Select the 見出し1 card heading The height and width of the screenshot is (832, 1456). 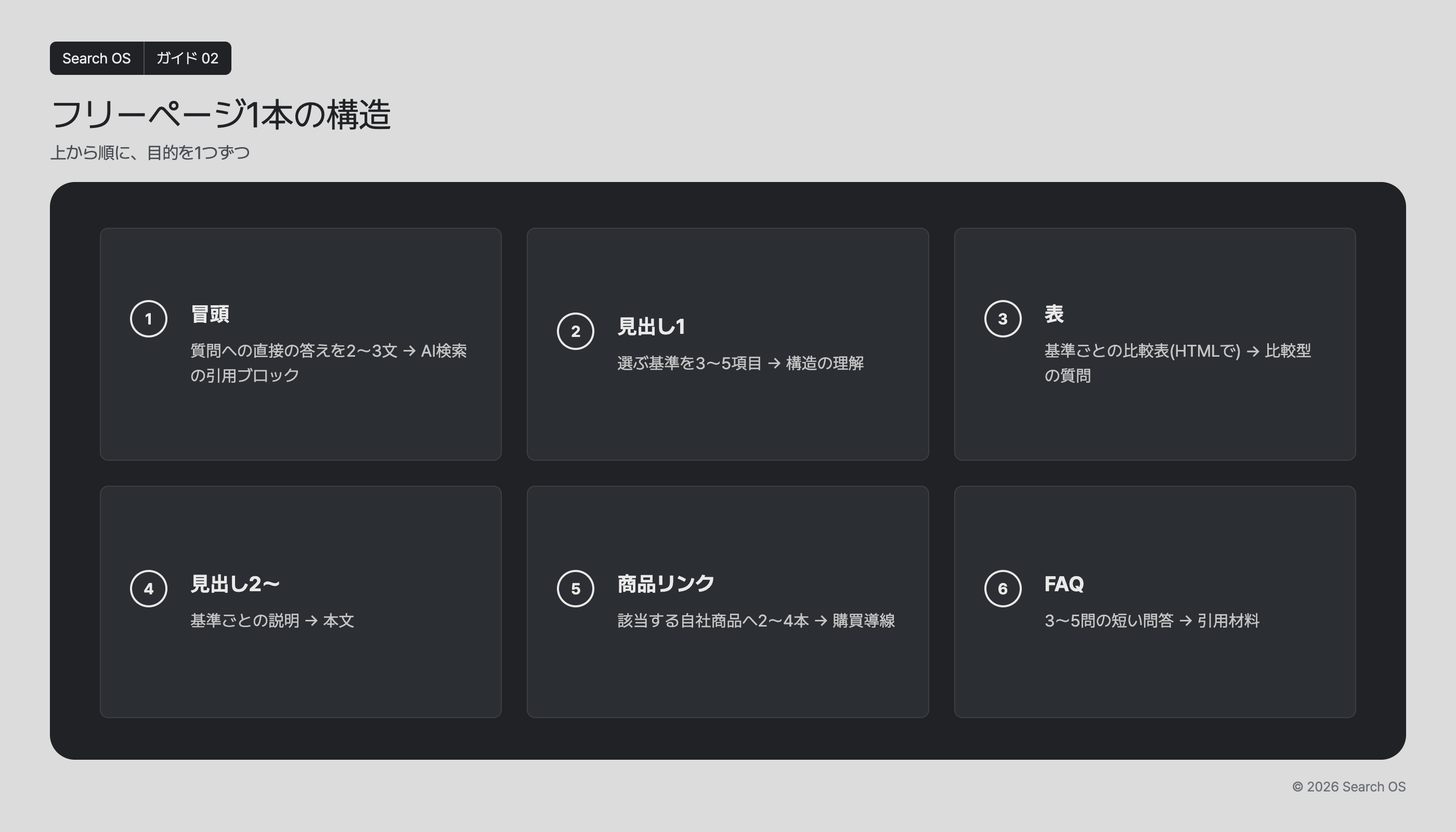point(652,326)
